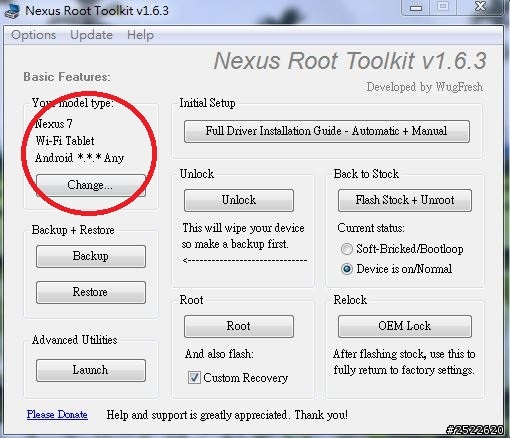Click 'Help and support is greatly appreciated' text

pyautogui.click(x=197, y=415)
